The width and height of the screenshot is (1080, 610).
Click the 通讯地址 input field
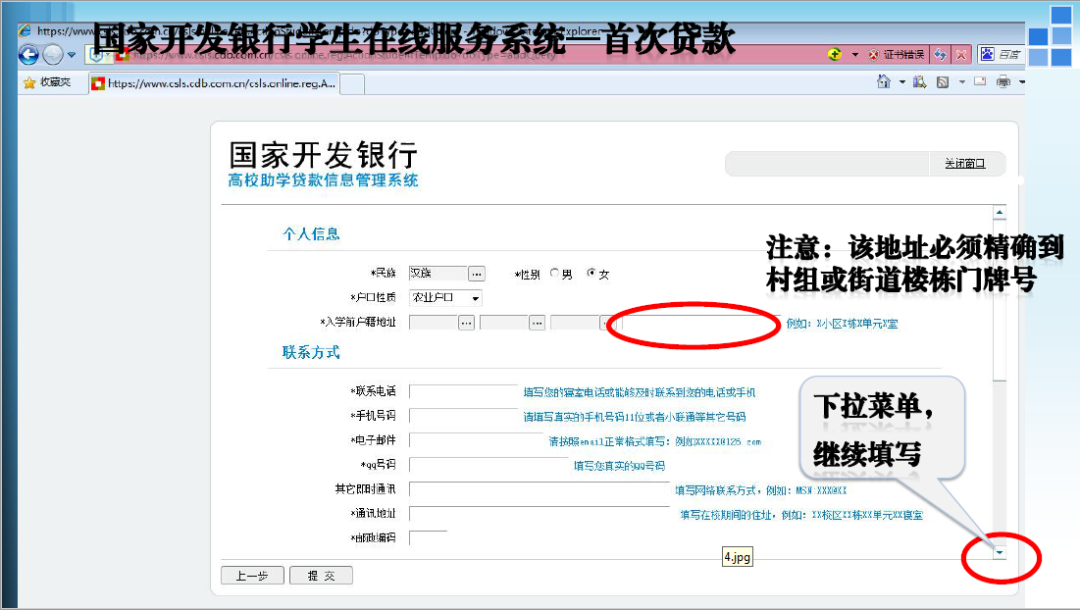coord(539,514)
